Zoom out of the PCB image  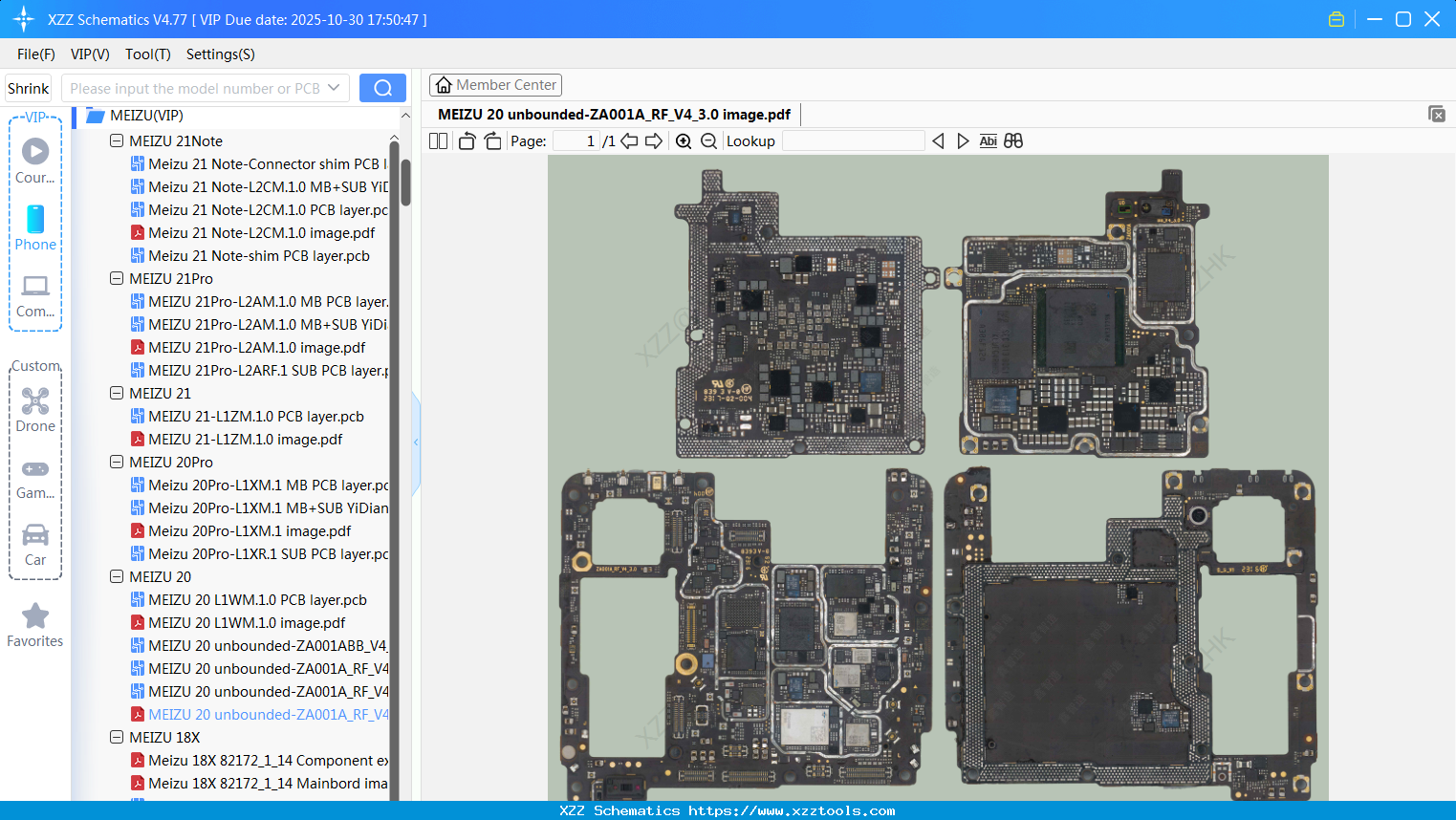click(709, 140)
